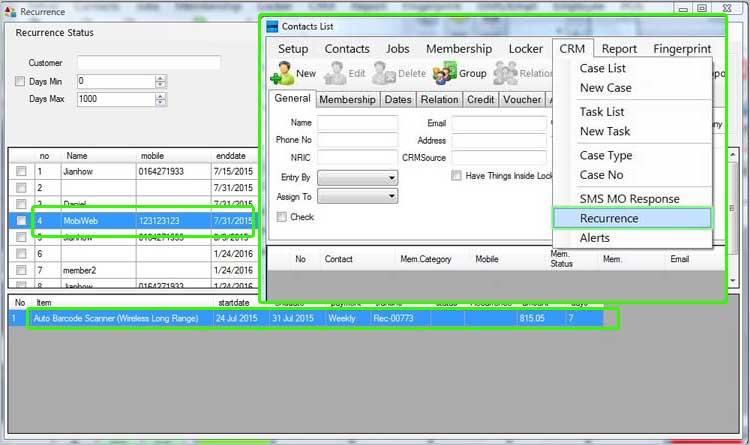
Task: Open the Setup menu
Action: point(293,49)
